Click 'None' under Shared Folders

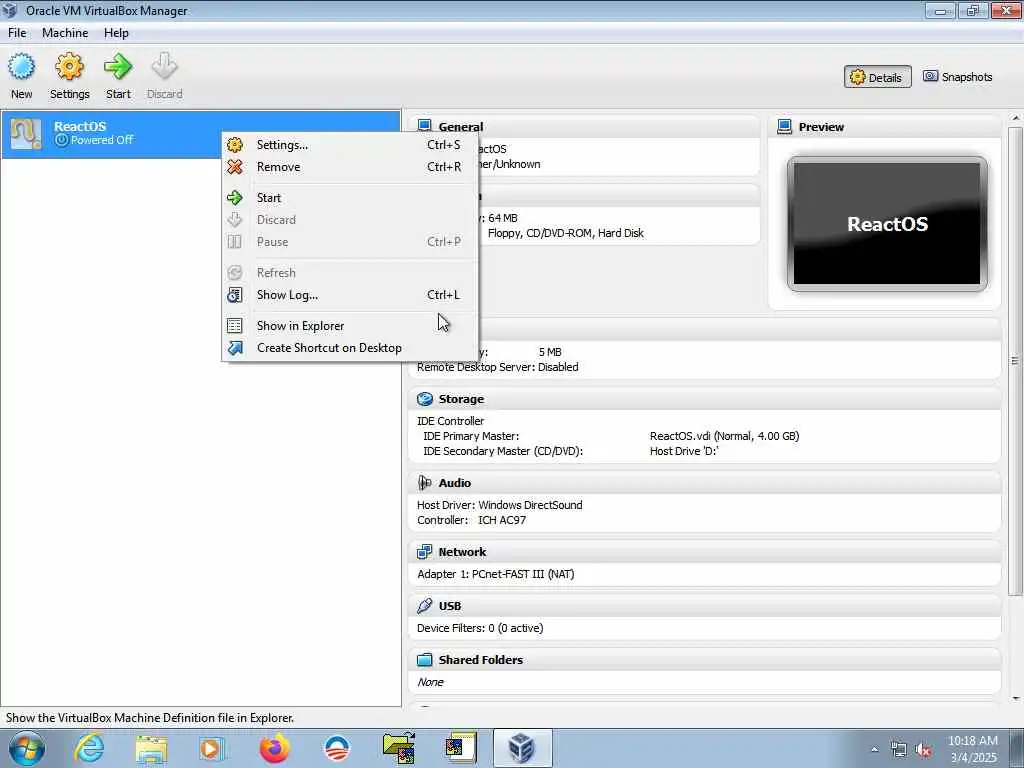(x=430, y=682)
